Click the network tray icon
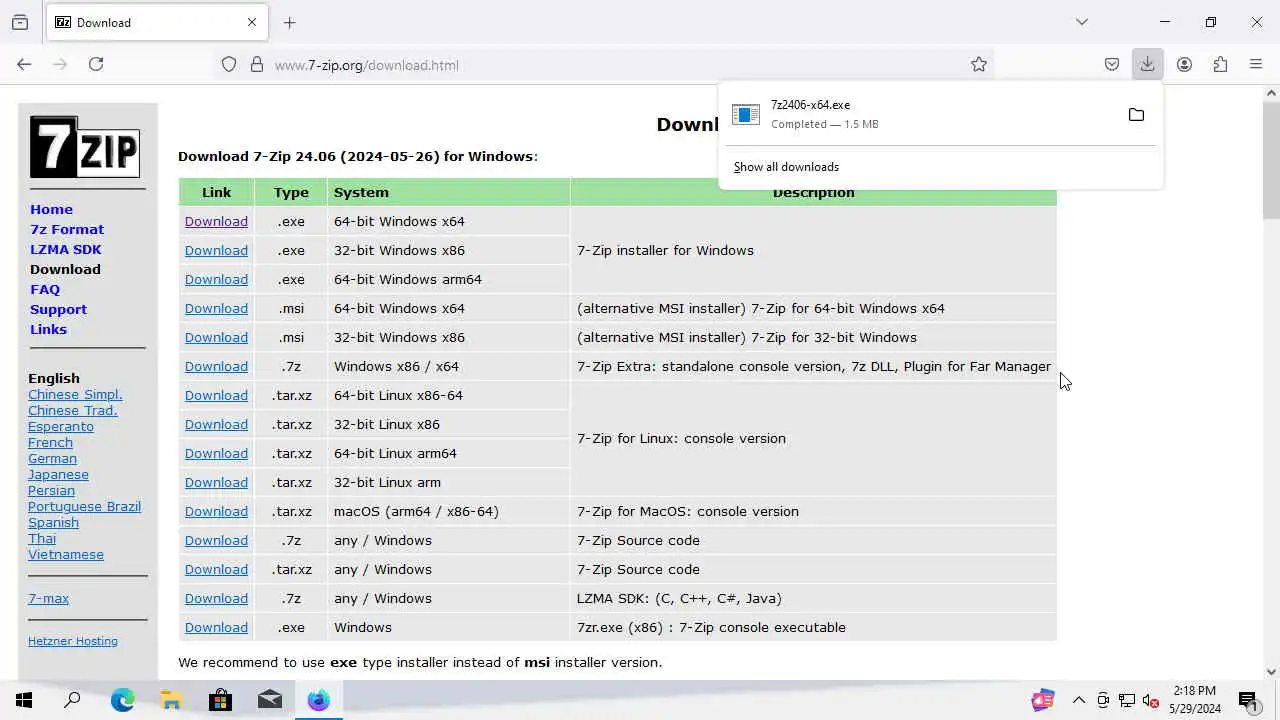This screenshot has height=720, width=1280. pyautogui.click(x=1127, y=700)
